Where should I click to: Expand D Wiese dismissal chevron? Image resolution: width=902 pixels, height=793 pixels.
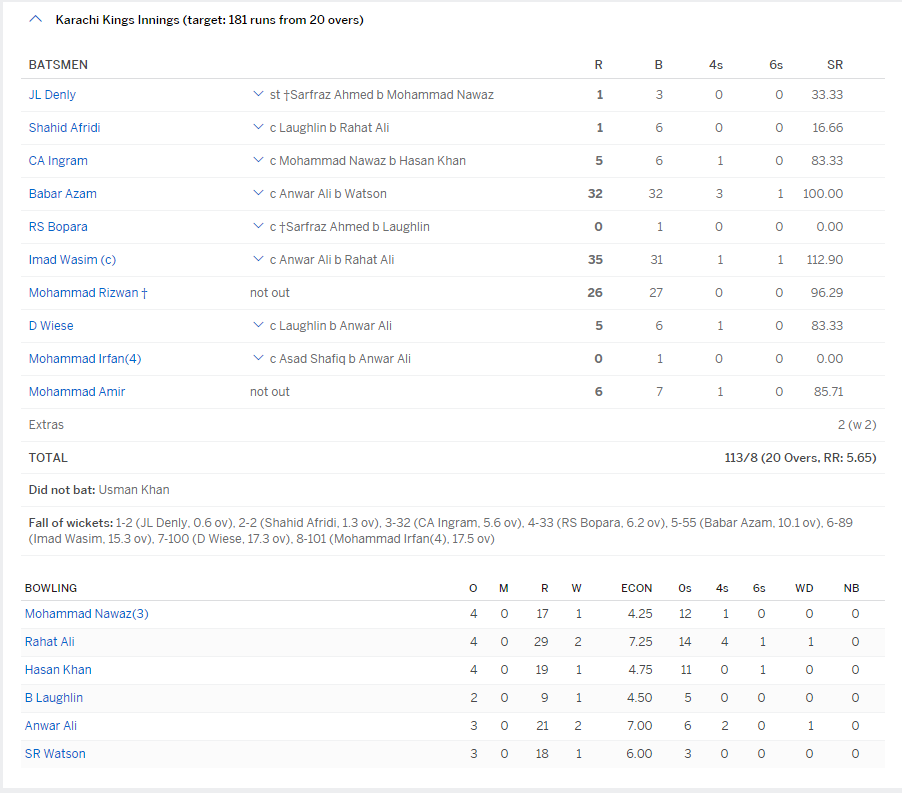coord(258,326)
